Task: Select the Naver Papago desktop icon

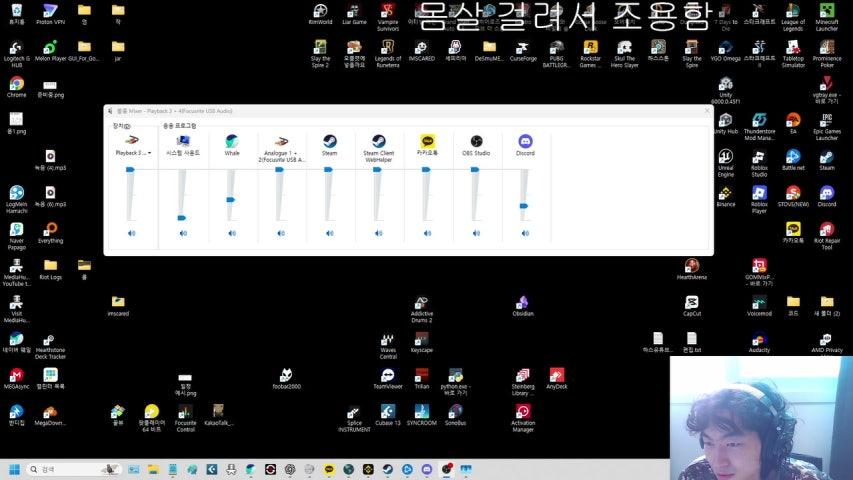Action: pyautogui.click(x=16, y=236)
